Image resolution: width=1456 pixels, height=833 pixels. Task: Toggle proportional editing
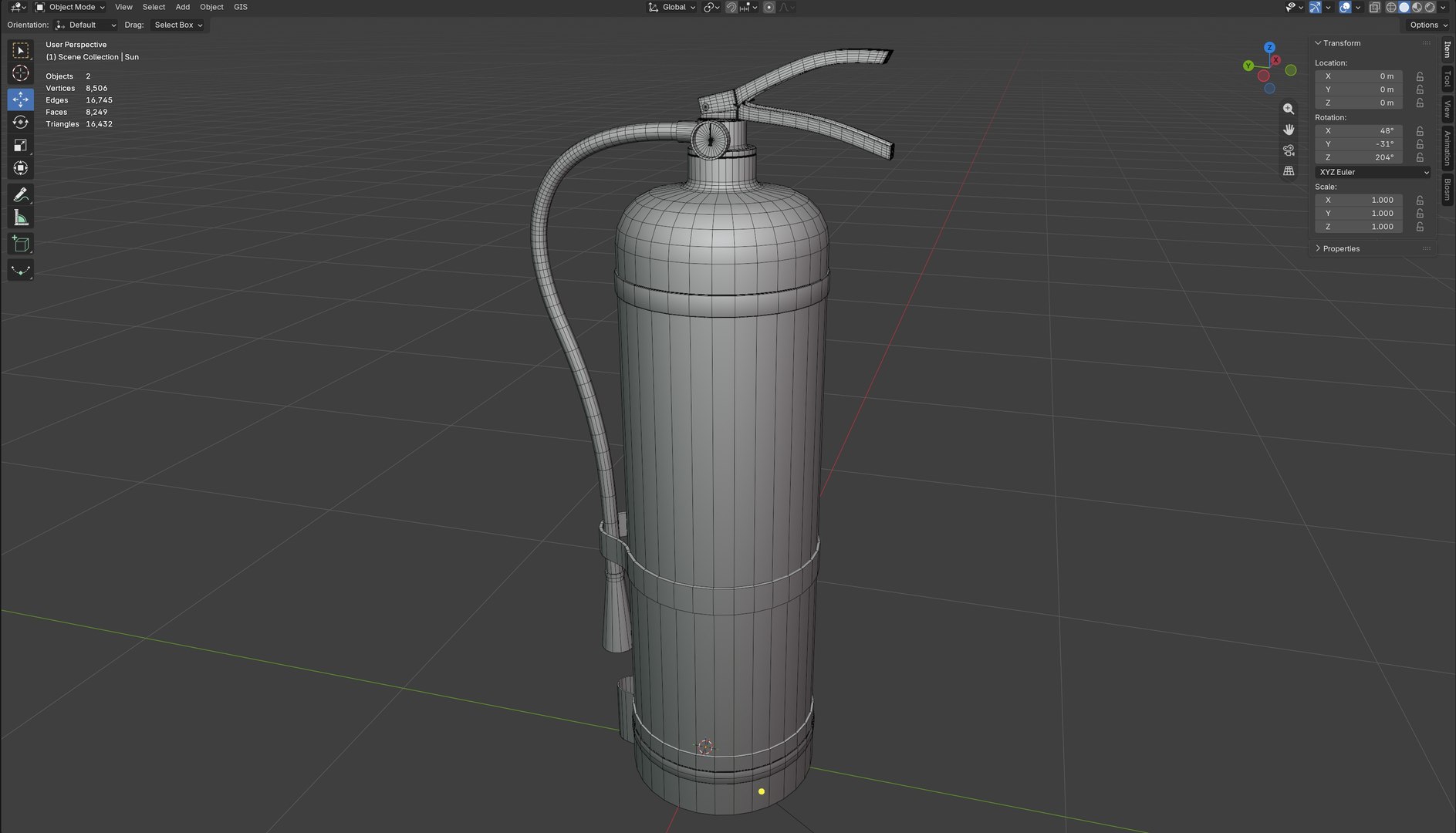(769, 7)
